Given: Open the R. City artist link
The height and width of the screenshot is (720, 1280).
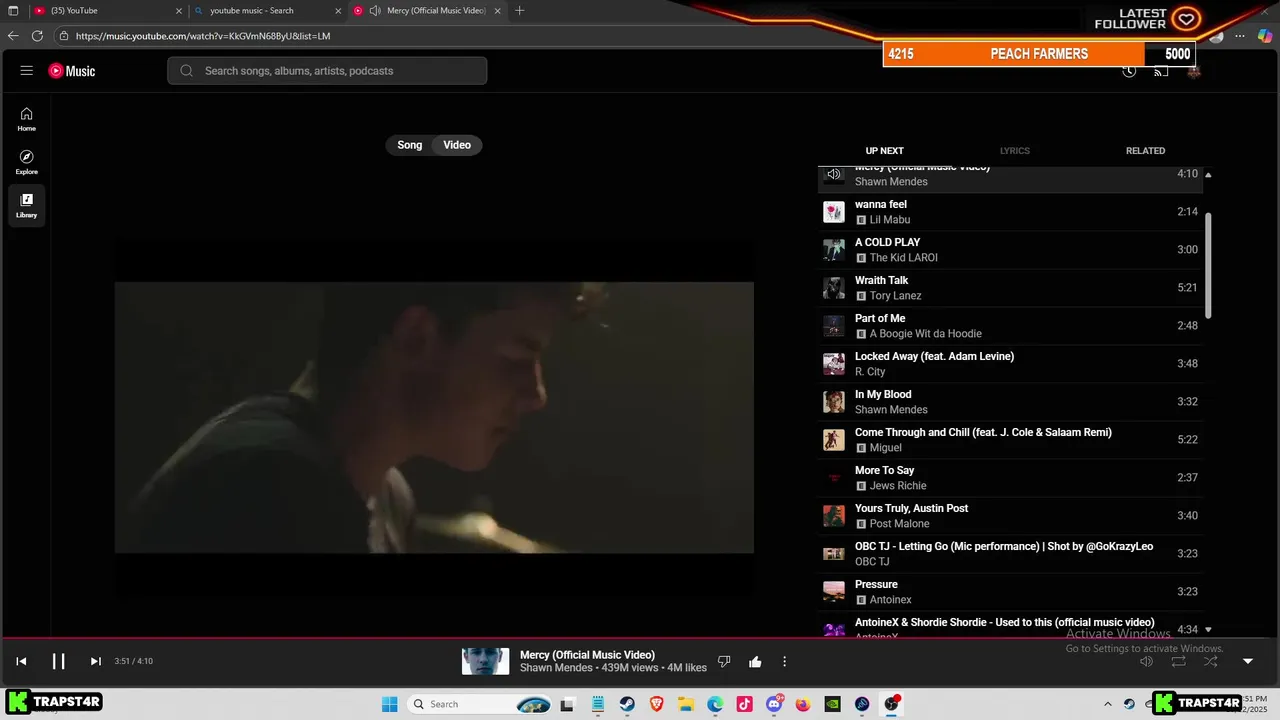Looking at the screenshot, I should (870, 372).
